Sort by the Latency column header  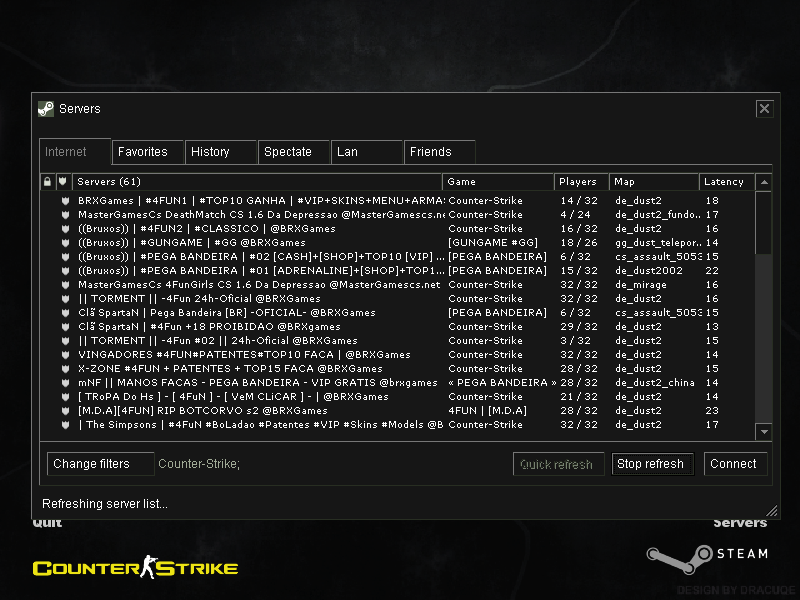pyautogui.click(x=727, y=182)
